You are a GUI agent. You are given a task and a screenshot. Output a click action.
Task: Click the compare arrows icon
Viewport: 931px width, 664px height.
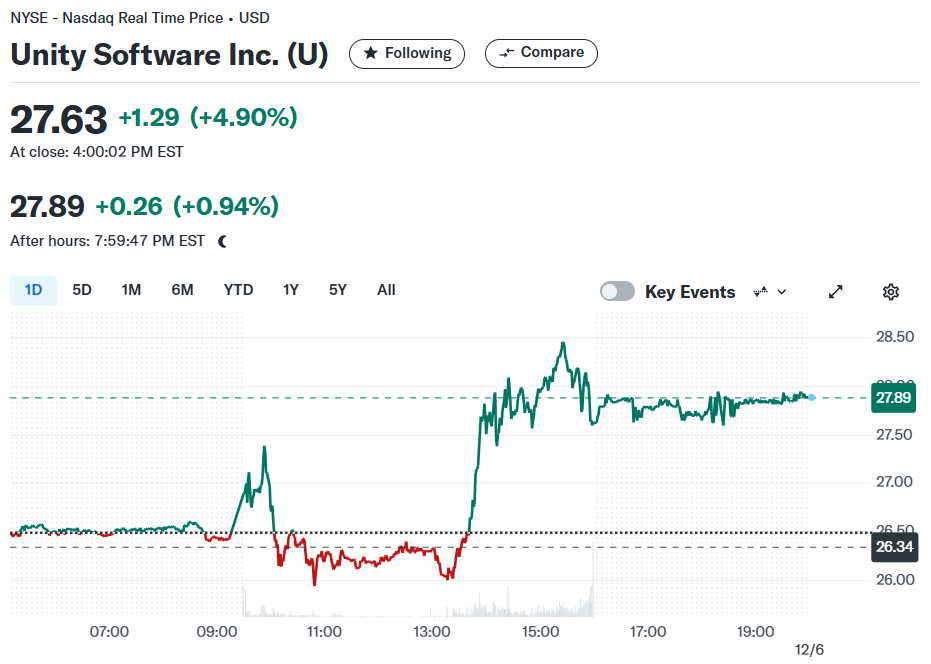[506, 53]
